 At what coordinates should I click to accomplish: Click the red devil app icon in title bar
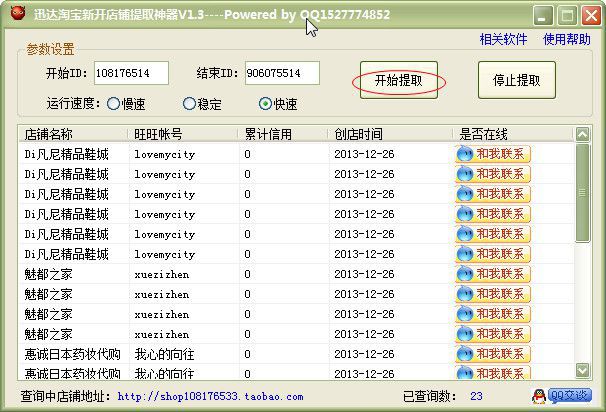pos(18,13)
